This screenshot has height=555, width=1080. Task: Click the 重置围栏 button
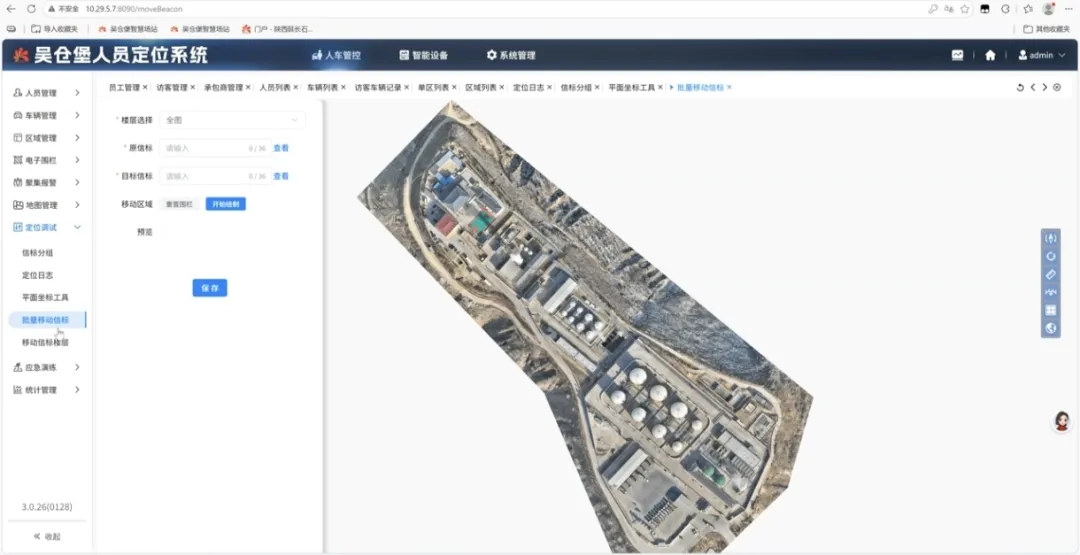tap(180, 204)
